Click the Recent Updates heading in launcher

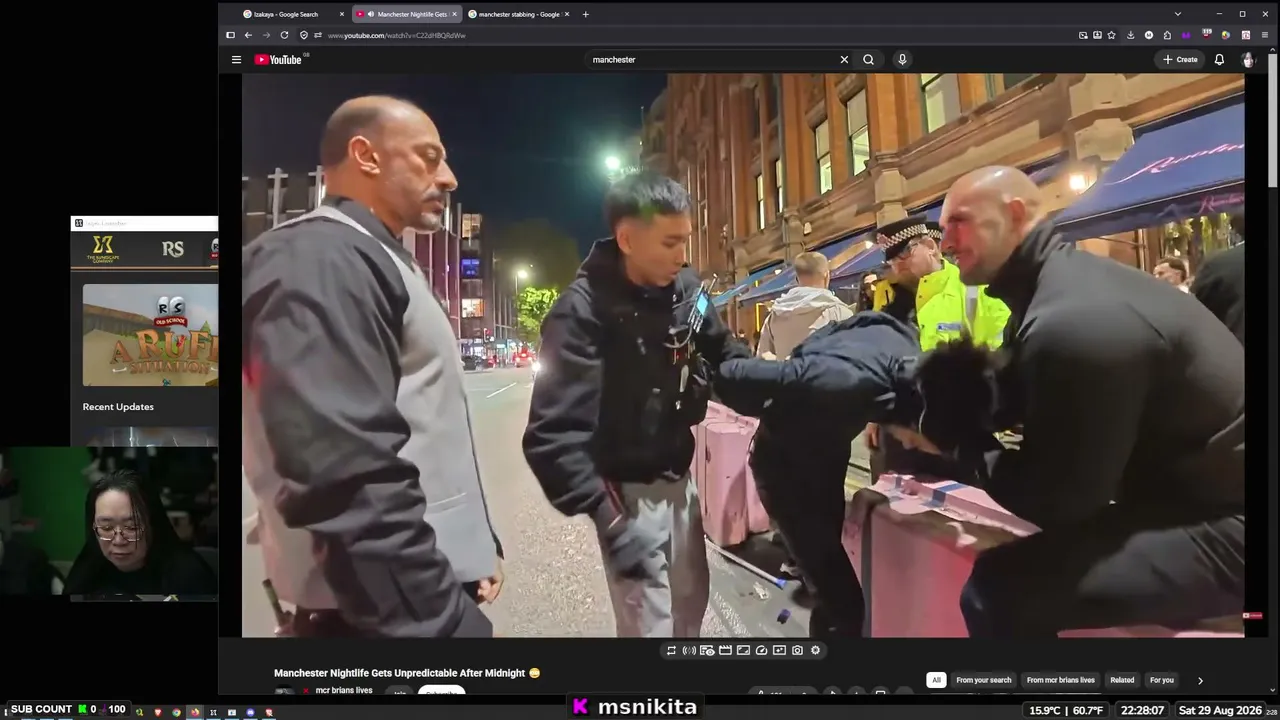pyautogui.click(x=118, y=407)
